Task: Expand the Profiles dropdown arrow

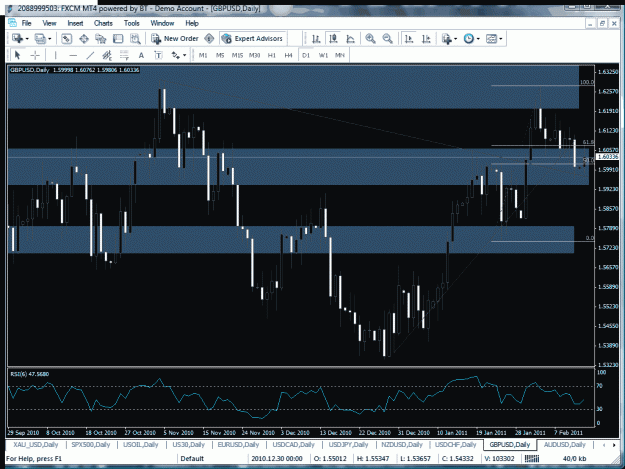Action: coord(50,39)
